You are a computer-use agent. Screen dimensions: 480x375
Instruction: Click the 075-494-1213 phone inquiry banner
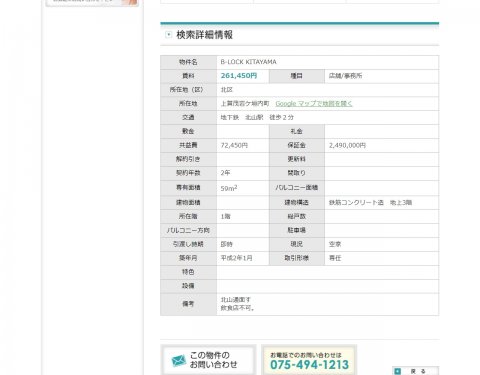coord(309,360)
